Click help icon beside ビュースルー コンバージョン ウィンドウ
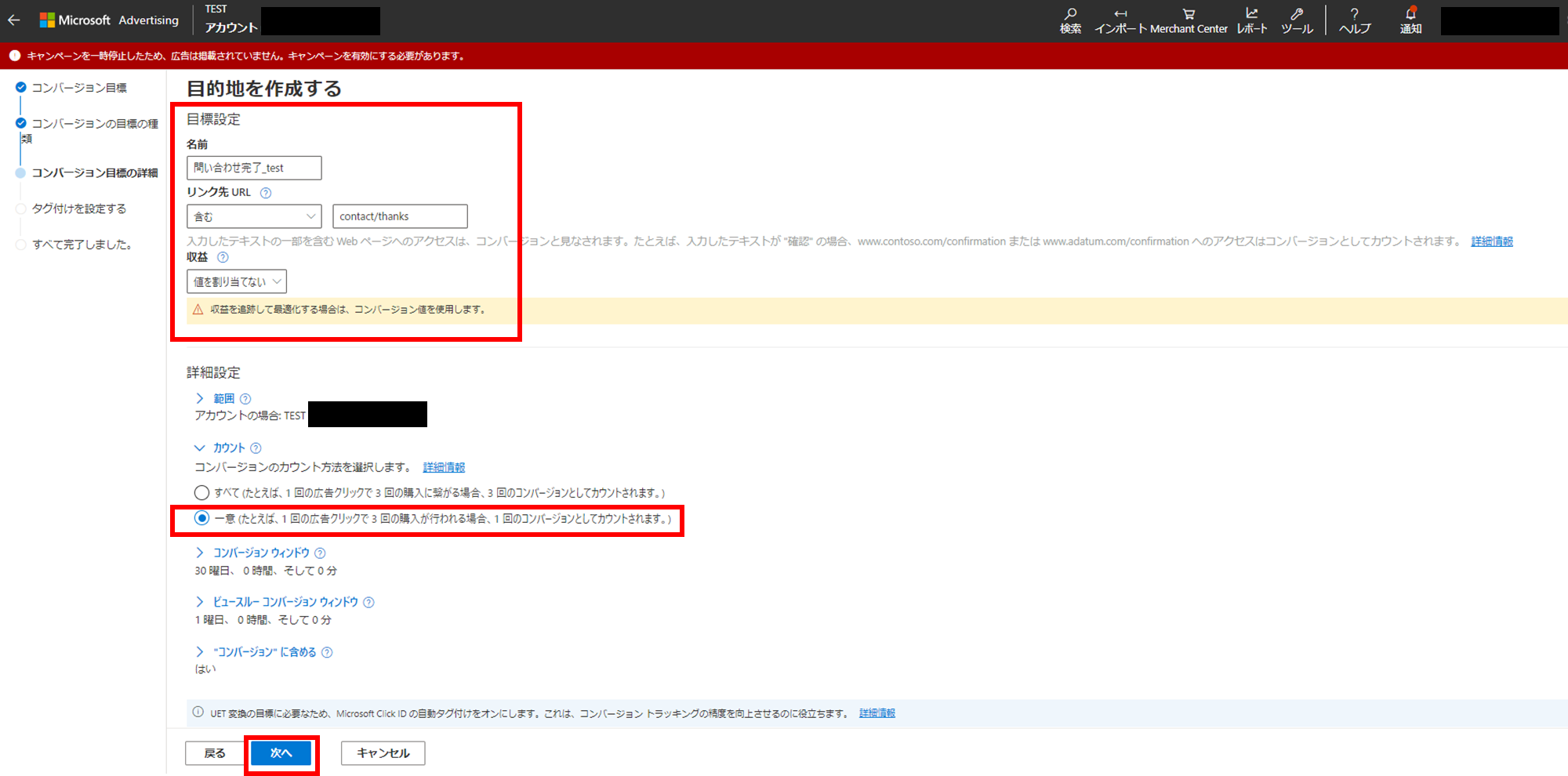The height and width of the screenshot is (776, 1568). (368, 603)
